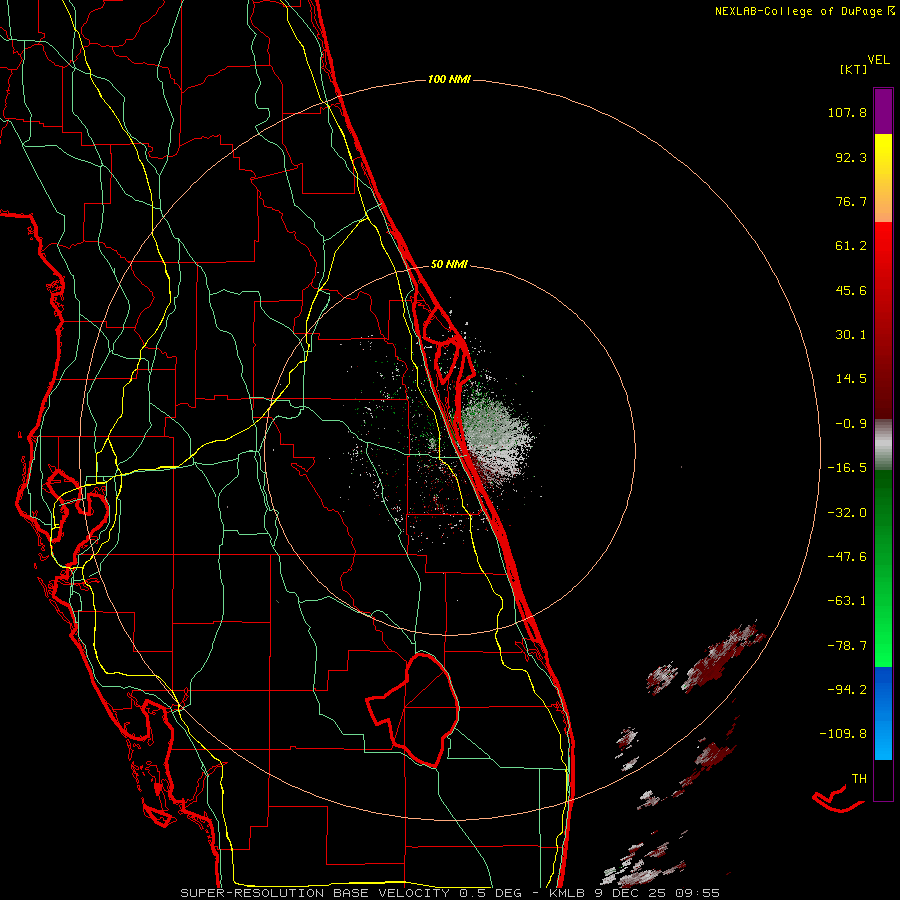Click the -32.0 velocity scale value
The width and height of the screenshot is (900, 900).
(x=847, y=513)
